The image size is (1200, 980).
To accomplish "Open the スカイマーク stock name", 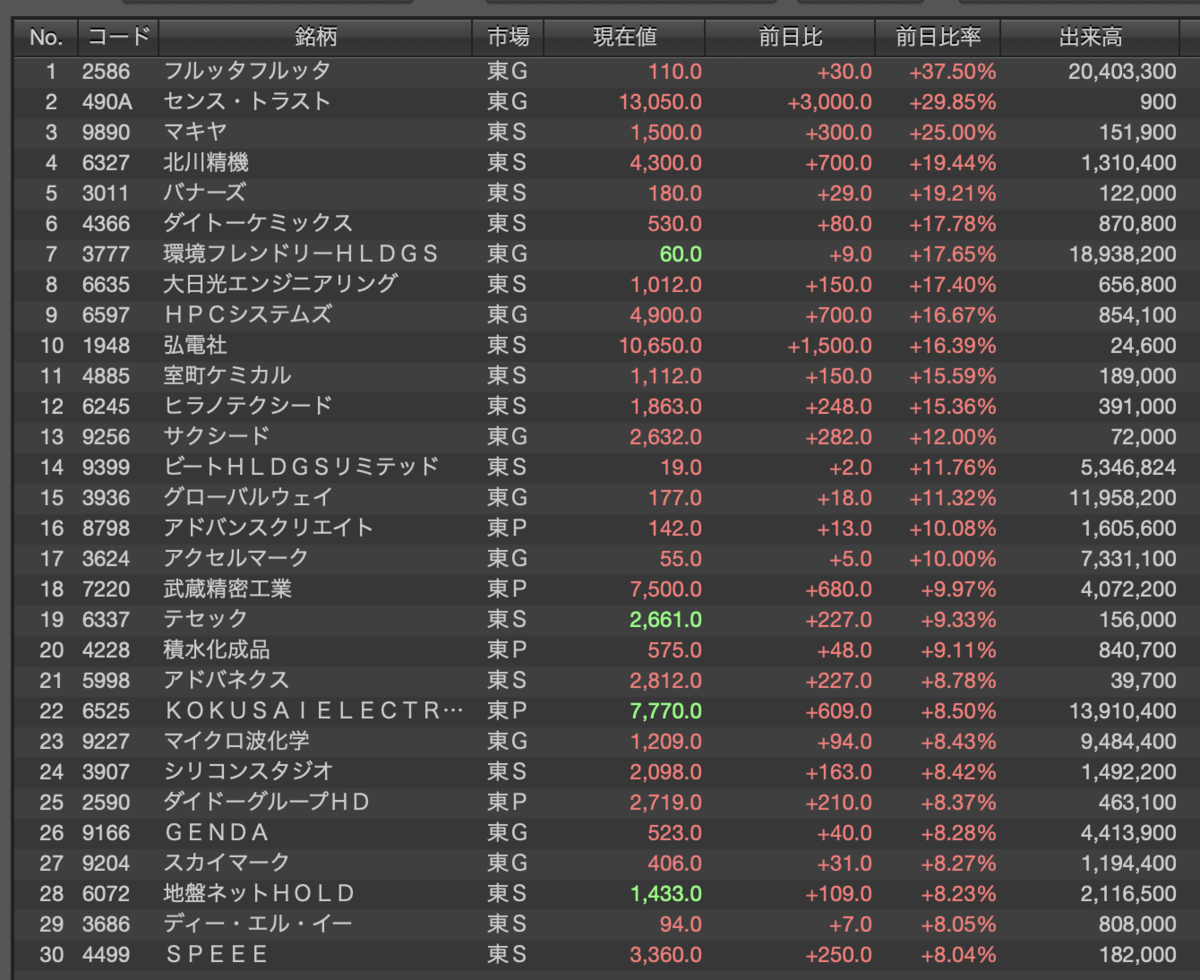I will (227, 862).
